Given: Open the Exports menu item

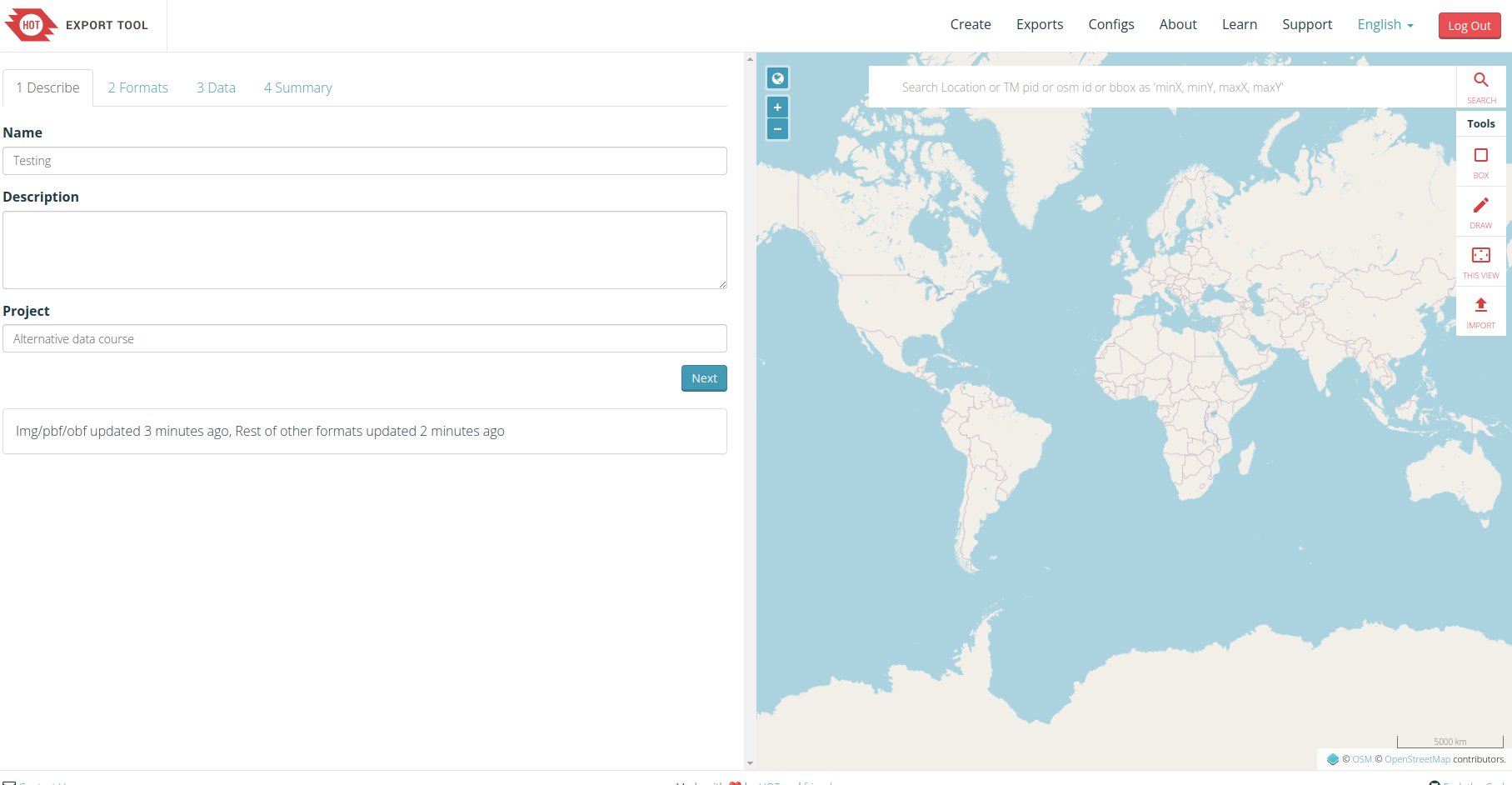Looking at the screenshot, I should point(1039,25).
